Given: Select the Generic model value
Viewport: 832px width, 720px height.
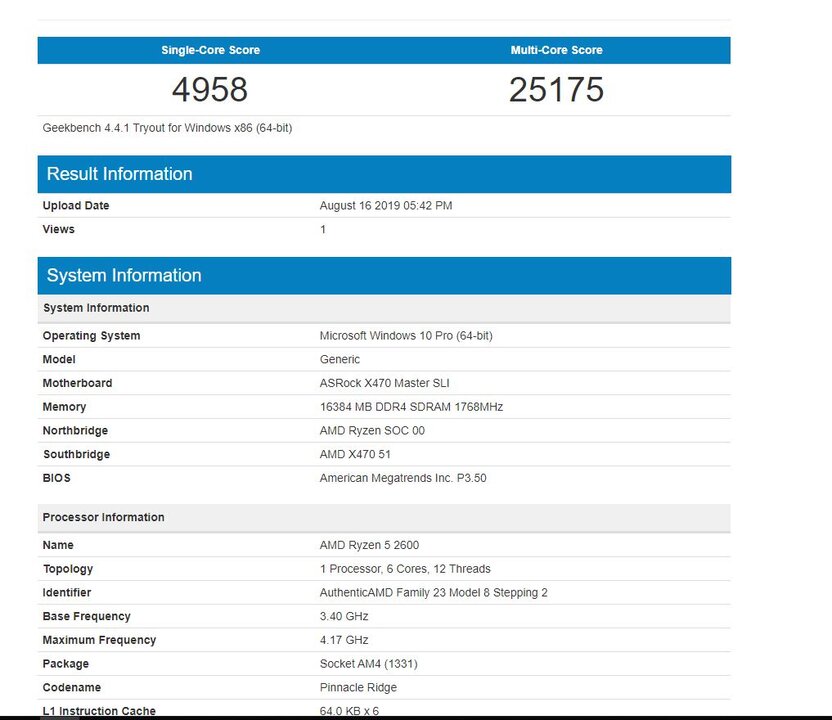Looking at the screenshot, I should click(340, 359).
